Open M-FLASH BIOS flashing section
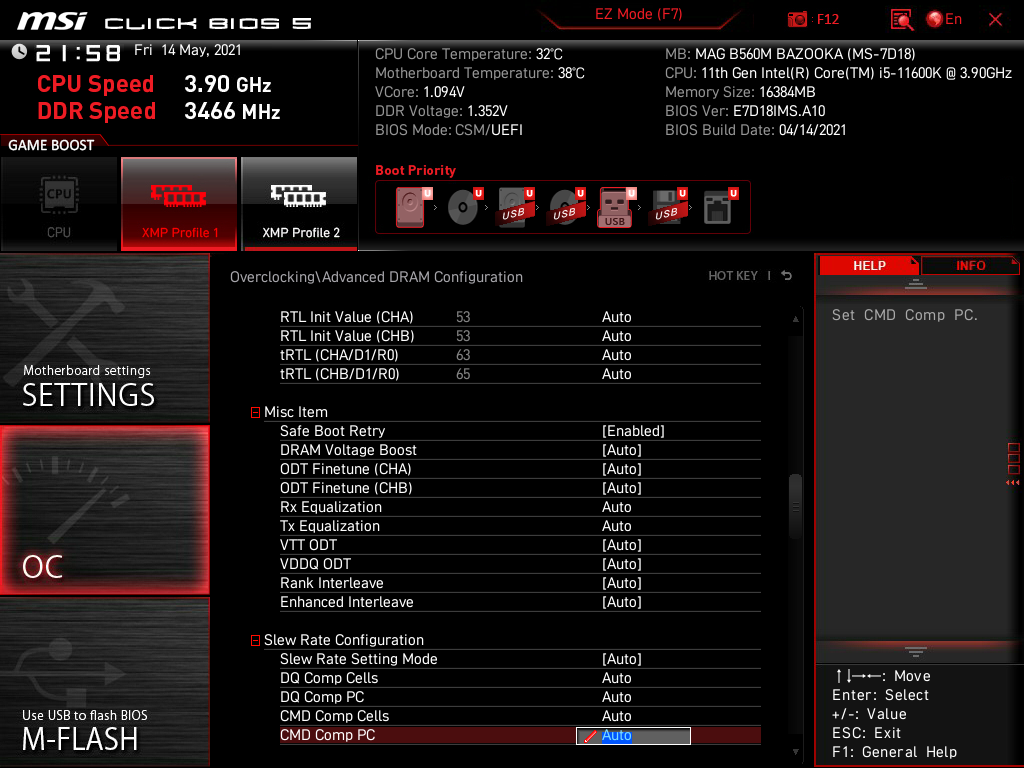This screenshot has height=768, width=1024. [104, 682]
